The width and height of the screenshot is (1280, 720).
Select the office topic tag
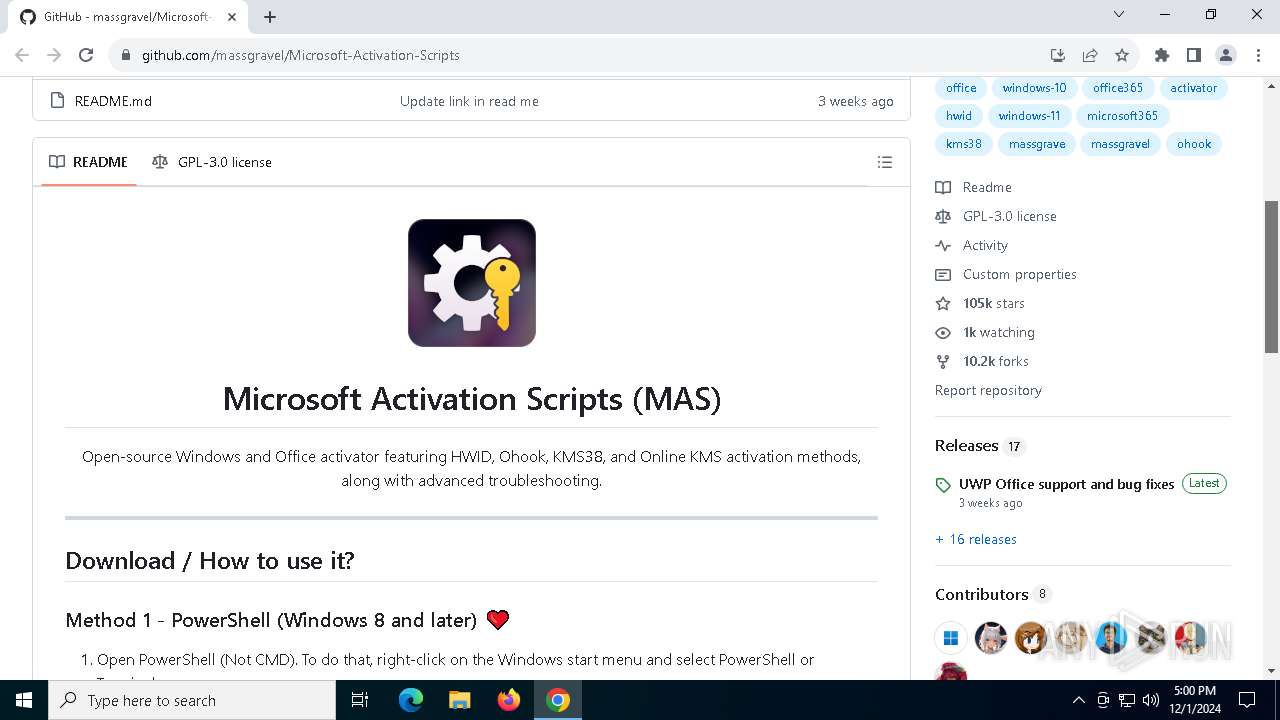click(961, 88)
